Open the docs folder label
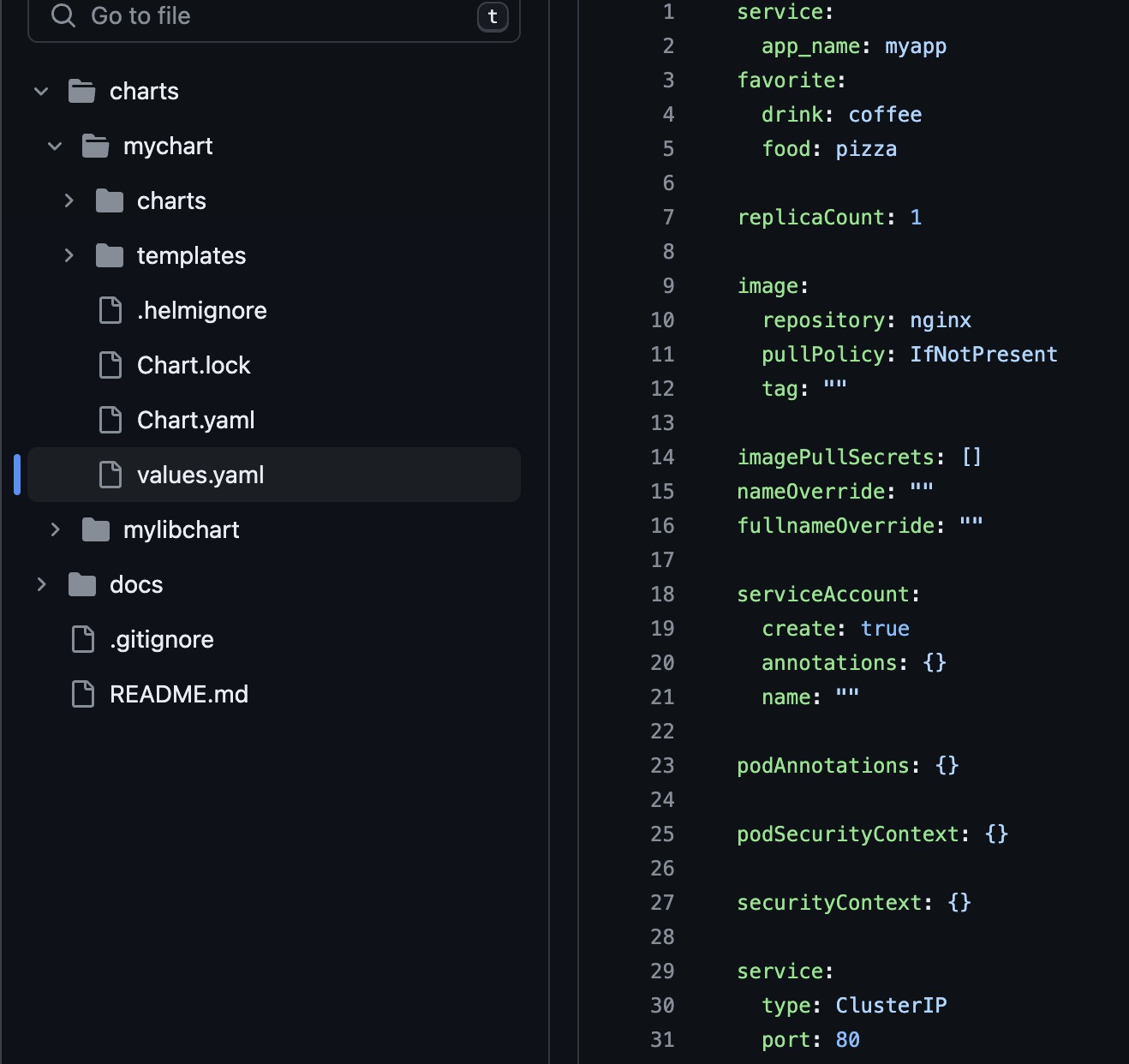The image size is (1129, 1064). (136, 584)
